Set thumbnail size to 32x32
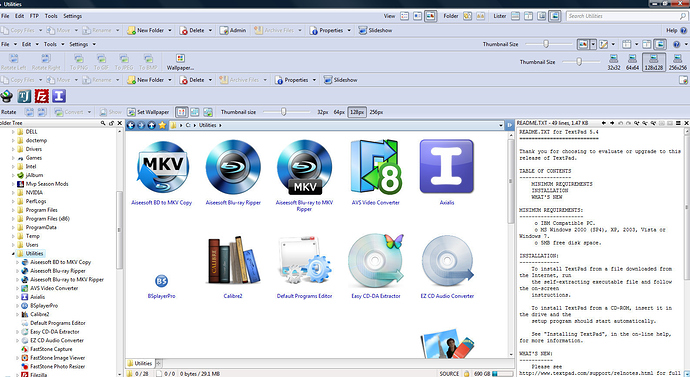The image size is (690, 377). click(x=613, y=62)
